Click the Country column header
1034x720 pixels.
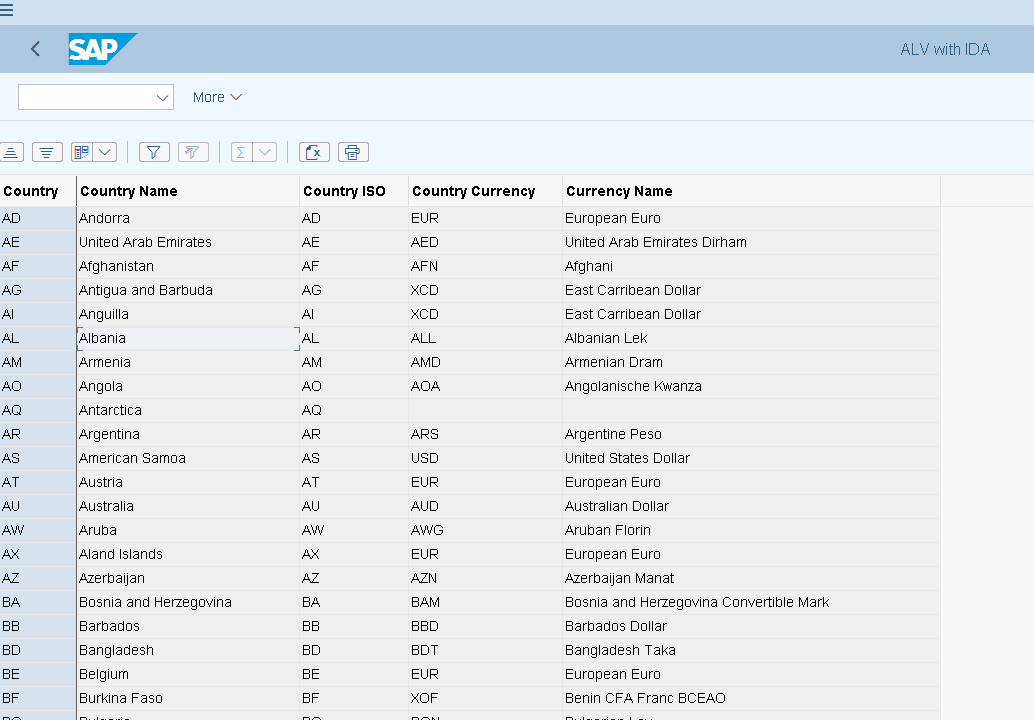pyautogui.click(x=38, y=191)
